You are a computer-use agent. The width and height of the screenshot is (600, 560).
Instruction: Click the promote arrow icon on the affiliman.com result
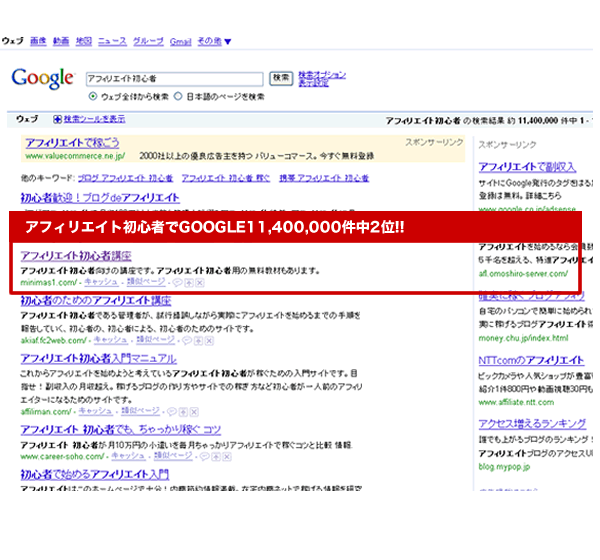tap(183, 412)
